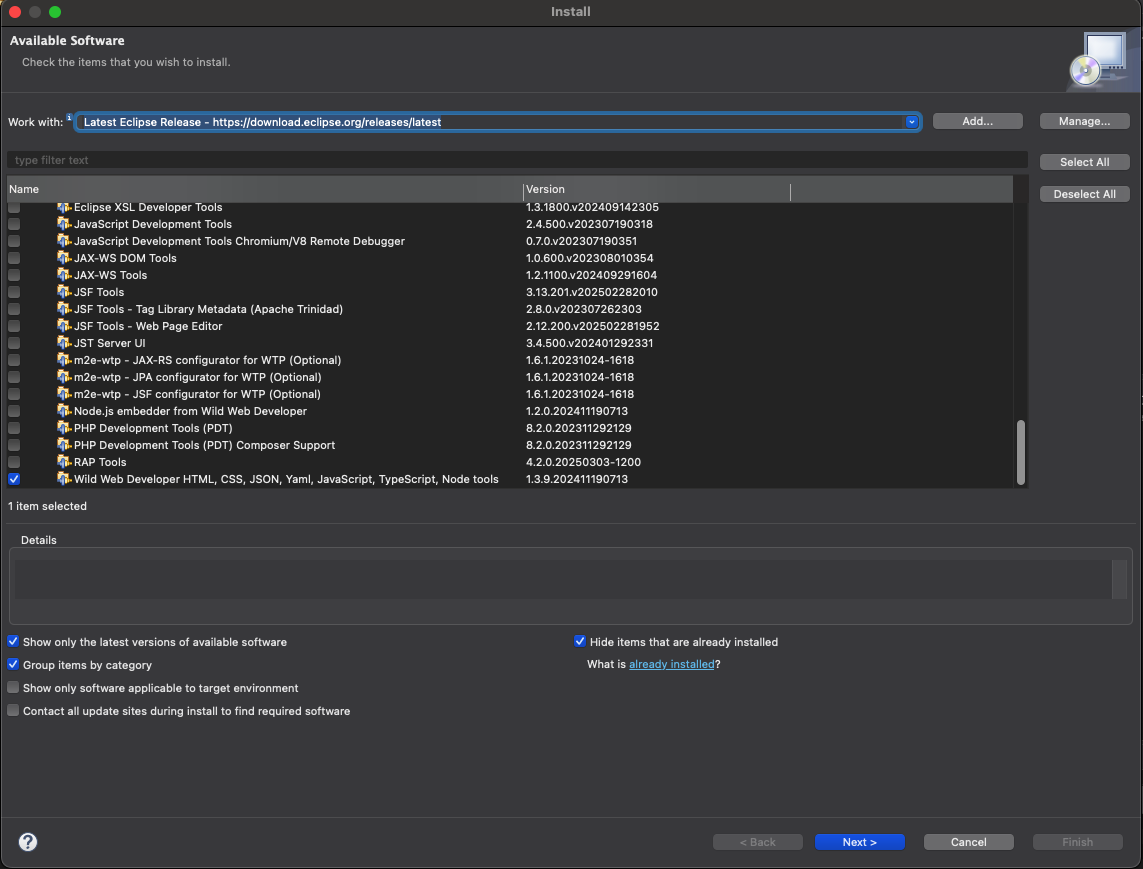Click the Next > button

[x=859, y=842]
